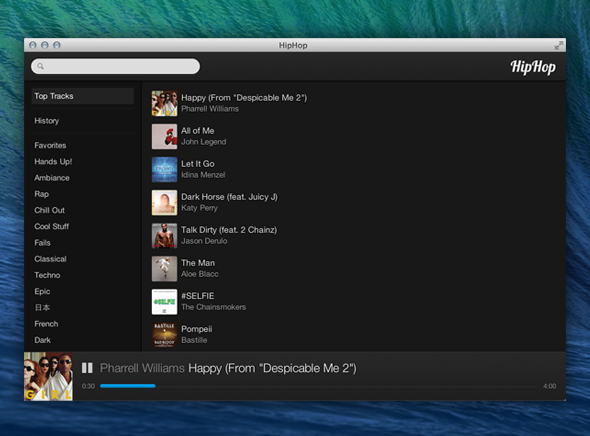Focus the search input field
The image size is (590, 436).
coord(116,66)
